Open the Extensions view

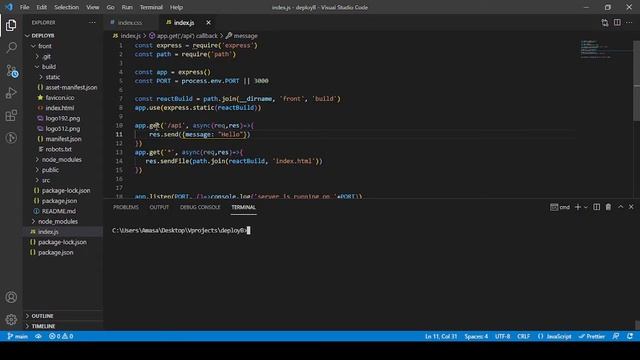pos(11,116)
